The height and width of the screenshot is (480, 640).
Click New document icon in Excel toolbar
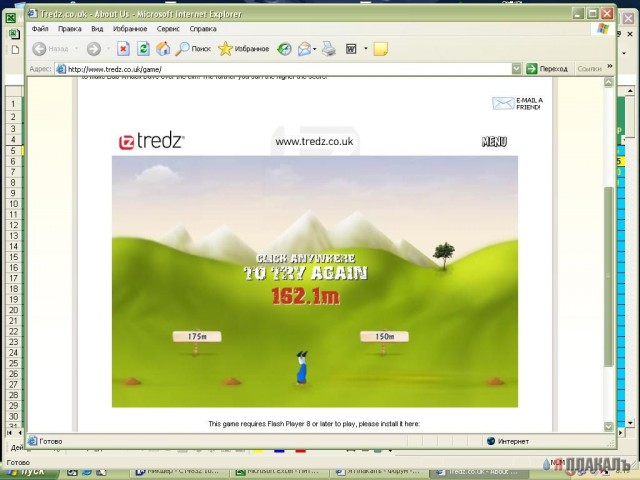(16, 50)
